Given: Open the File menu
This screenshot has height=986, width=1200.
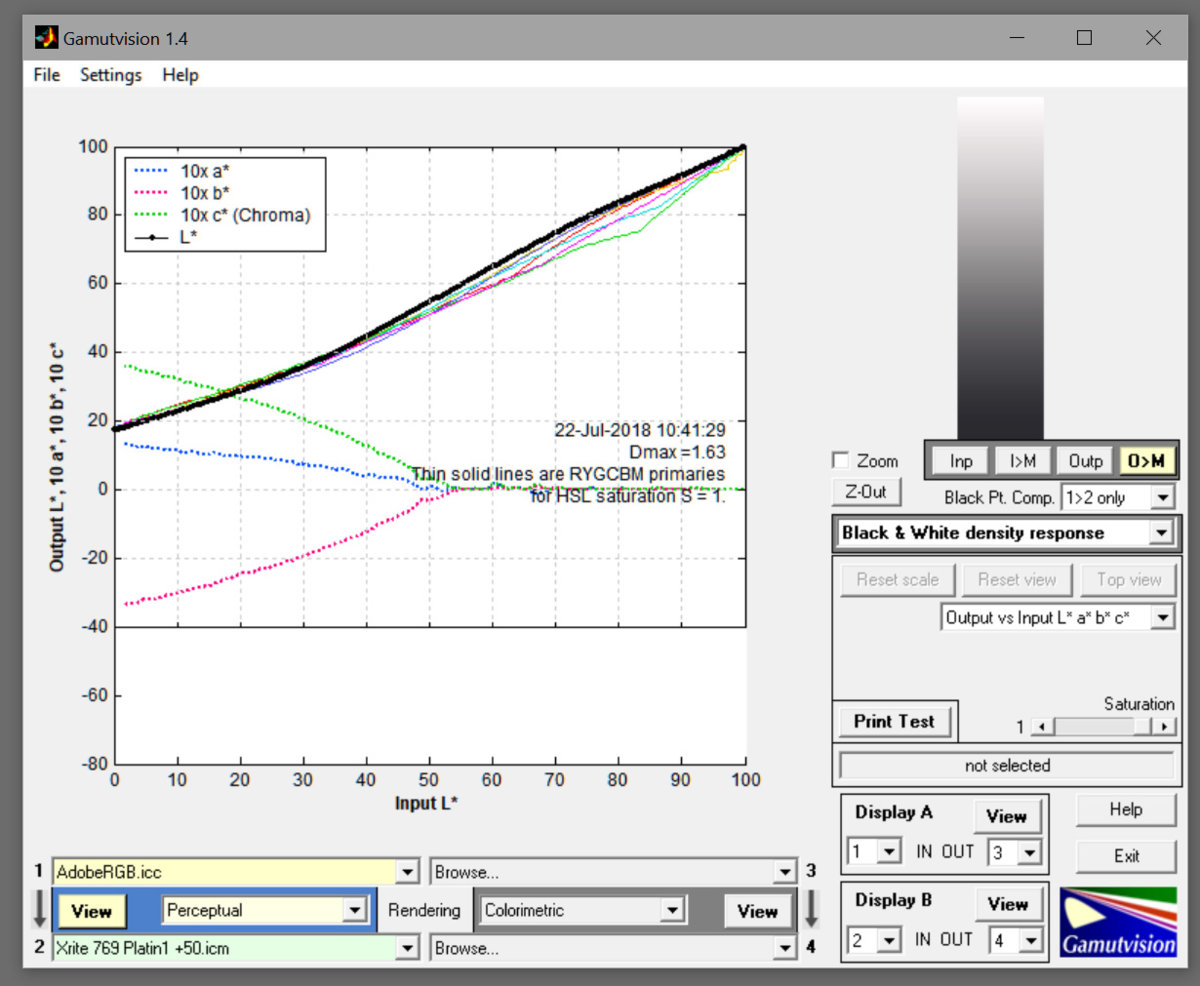Looking at the screenshot, I should pyautogui.click(x=46, y=75).
